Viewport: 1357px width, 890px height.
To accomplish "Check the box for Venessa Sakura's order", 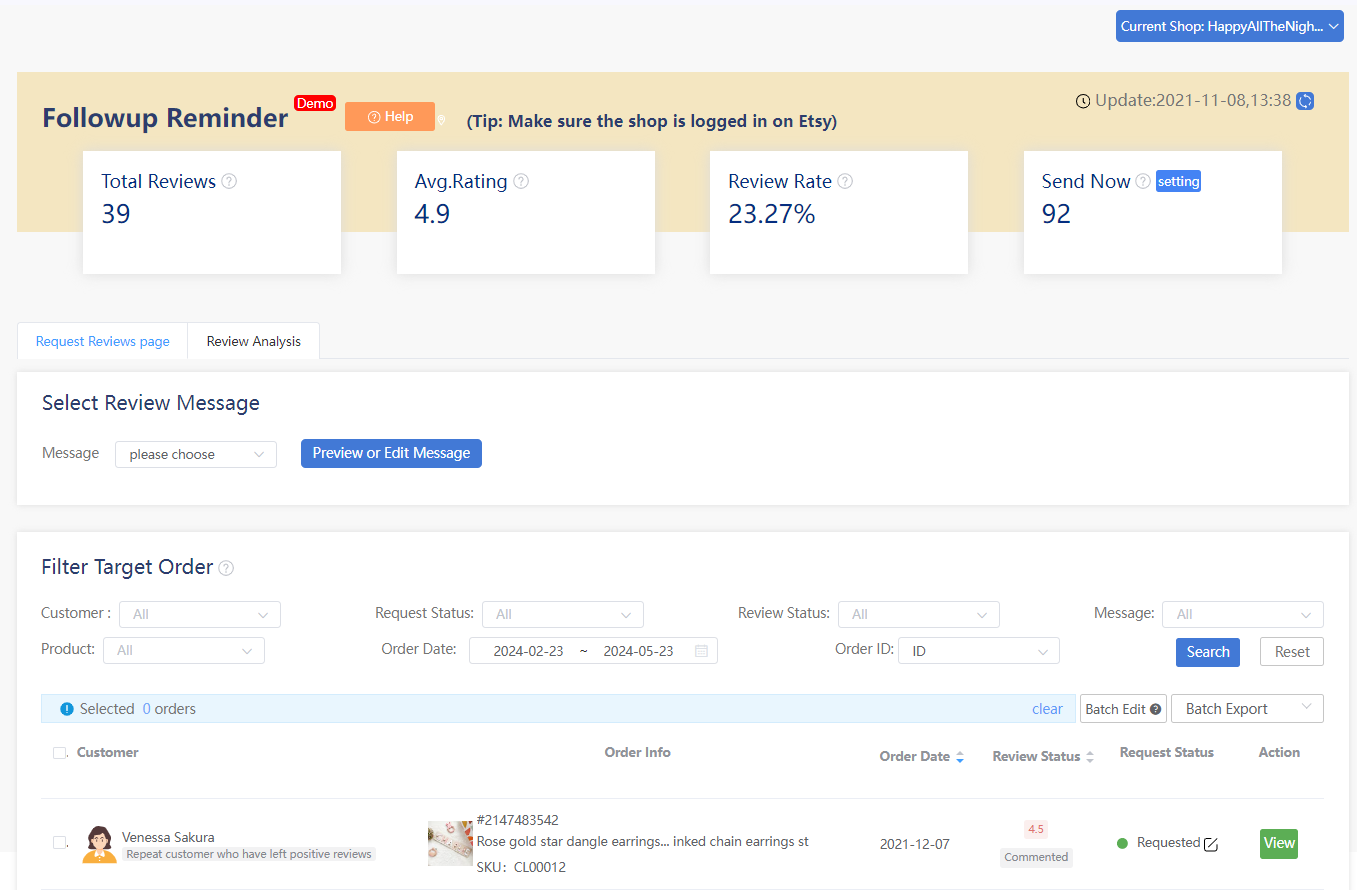I will pyautogui.click(x=59, y=842).
